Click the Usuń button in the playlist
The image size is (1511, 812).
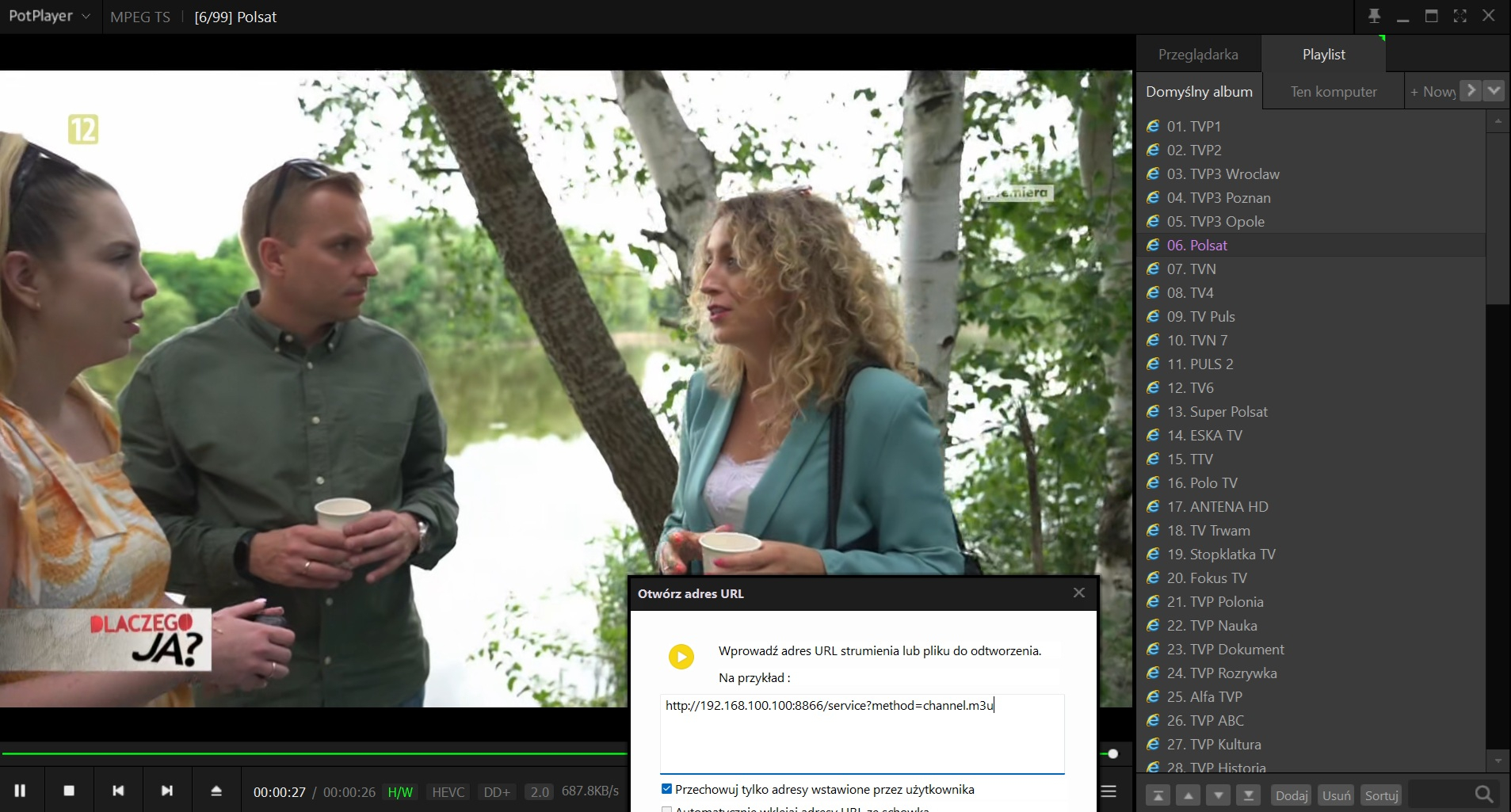(1337, 795)
